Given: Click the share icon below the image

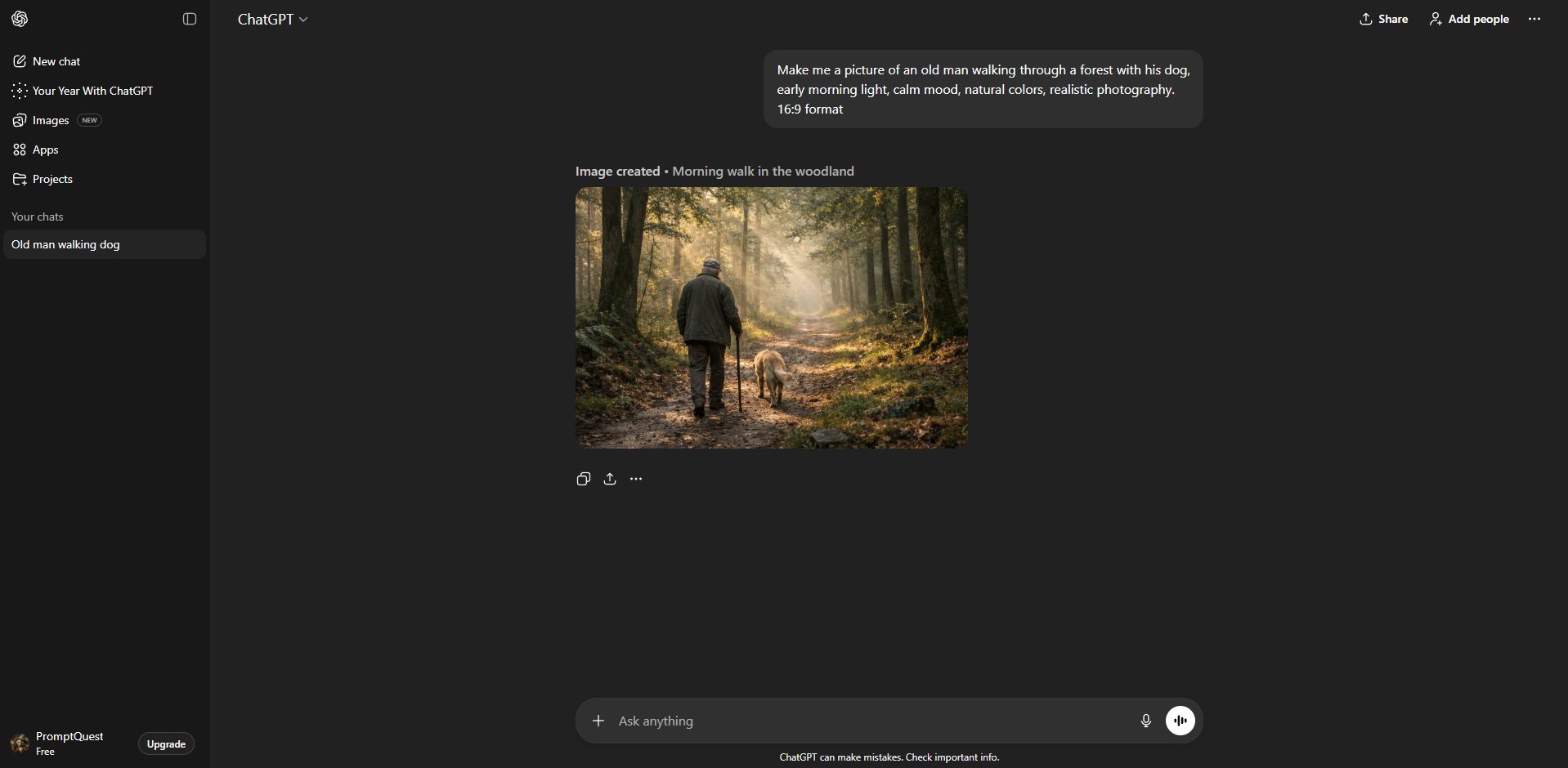Looking at the screenshot, I should click(x=610, y=479).
